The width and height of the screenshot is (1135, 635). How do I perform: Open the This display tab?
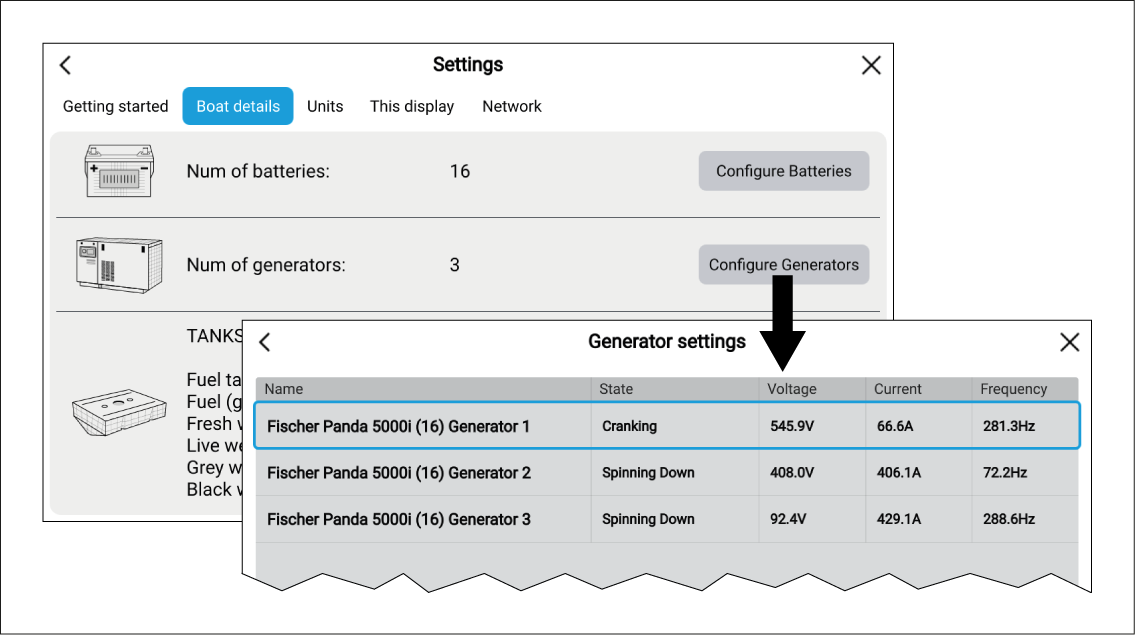pos(412,106)
